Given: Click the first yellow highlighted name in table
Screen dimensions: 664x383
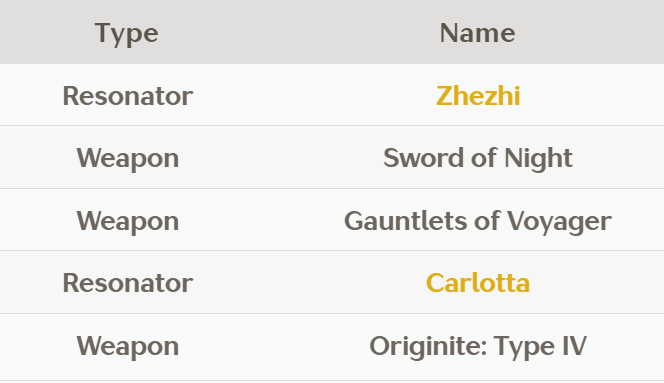Looking at the screenshot, I should (x=478, y=96).
